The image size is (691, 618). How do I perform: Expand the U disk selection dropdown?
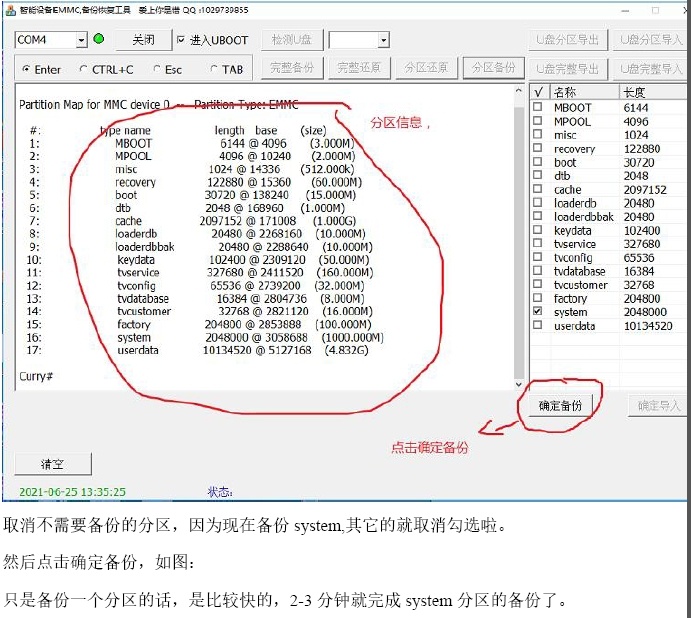382,40
